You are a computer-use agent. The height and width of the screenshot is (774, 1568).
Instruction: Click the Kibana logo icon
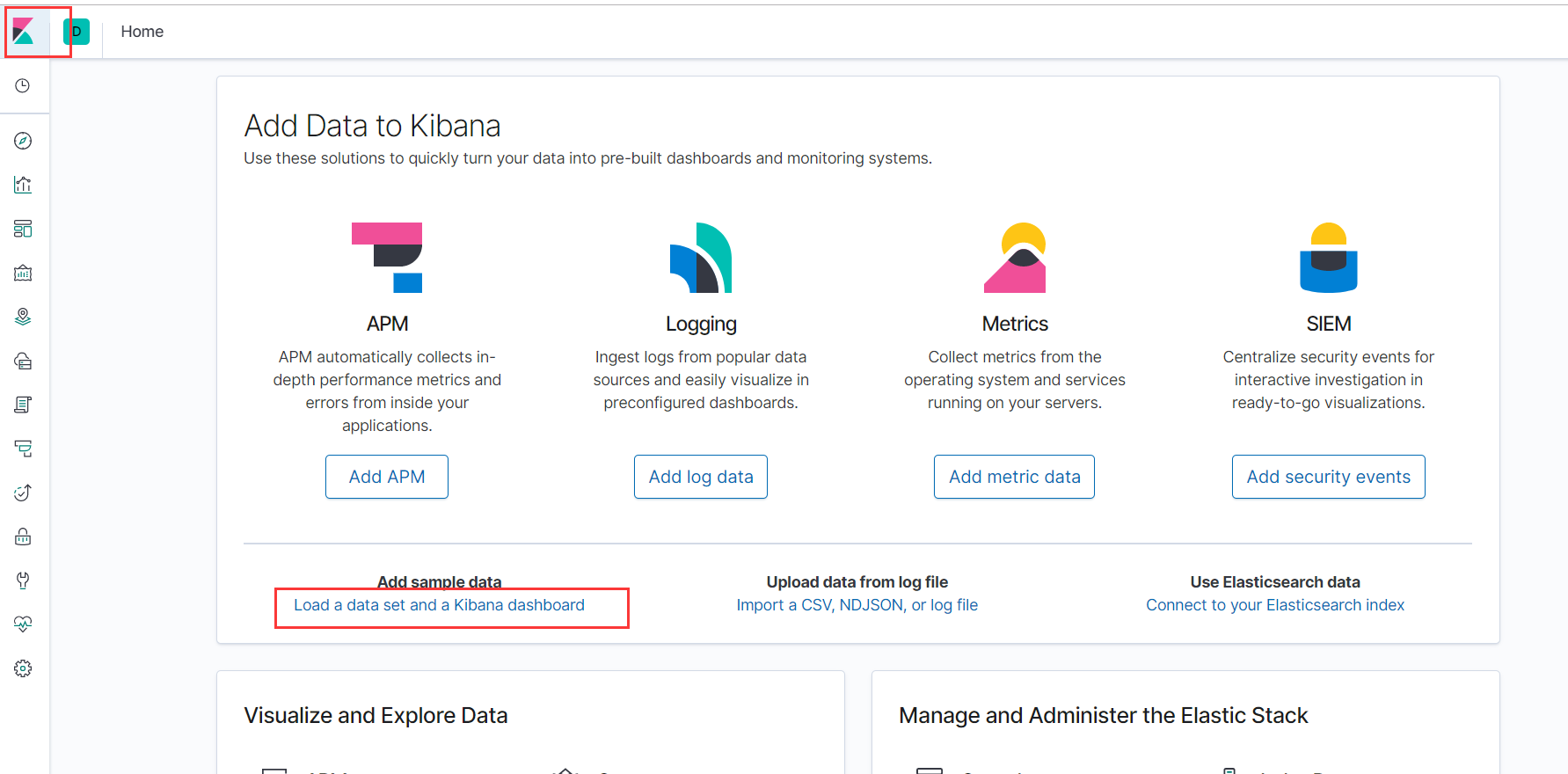[24, 32]
